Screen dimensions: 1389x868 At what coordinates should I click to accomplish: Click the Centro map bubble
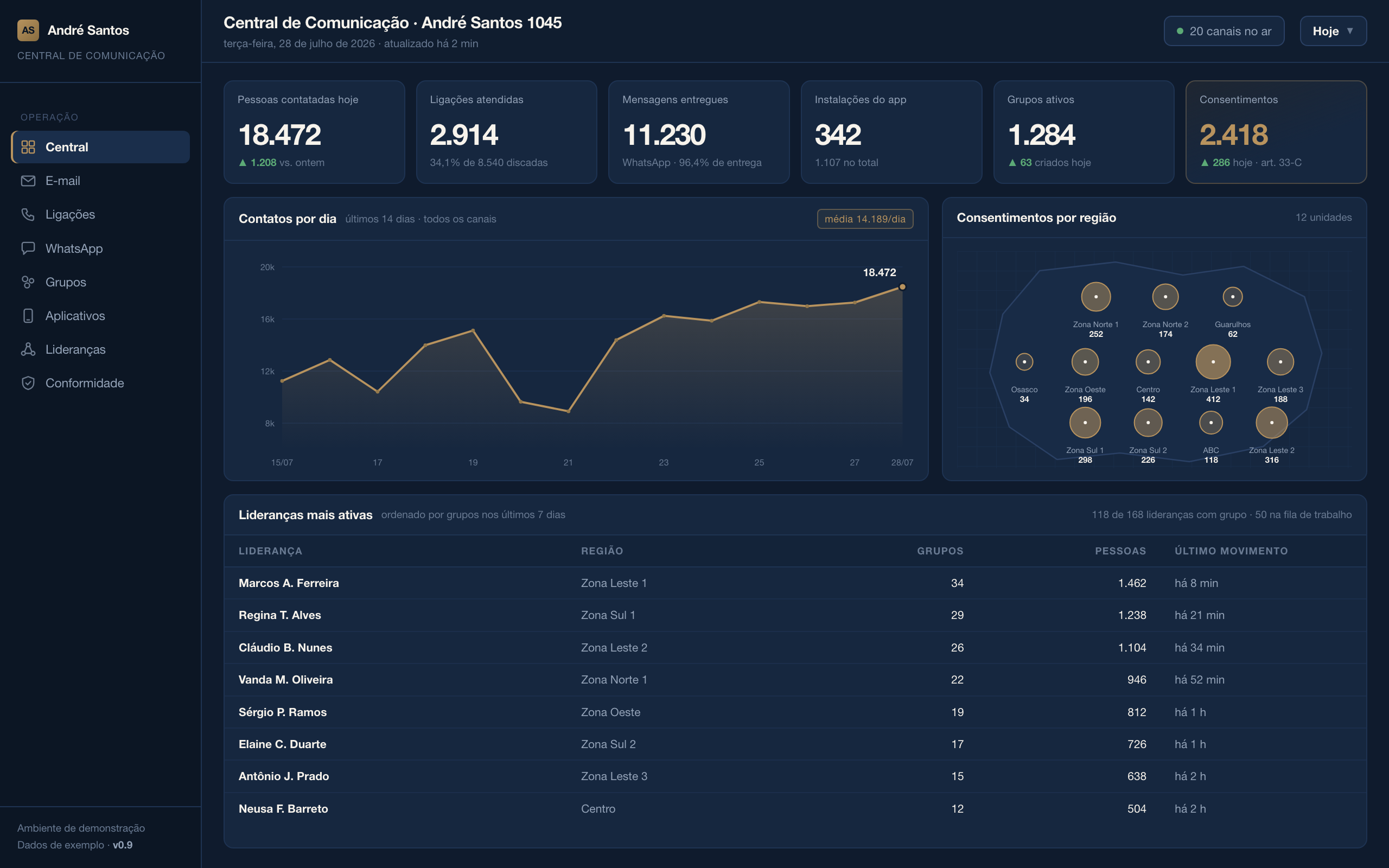tap(1148, 362)
